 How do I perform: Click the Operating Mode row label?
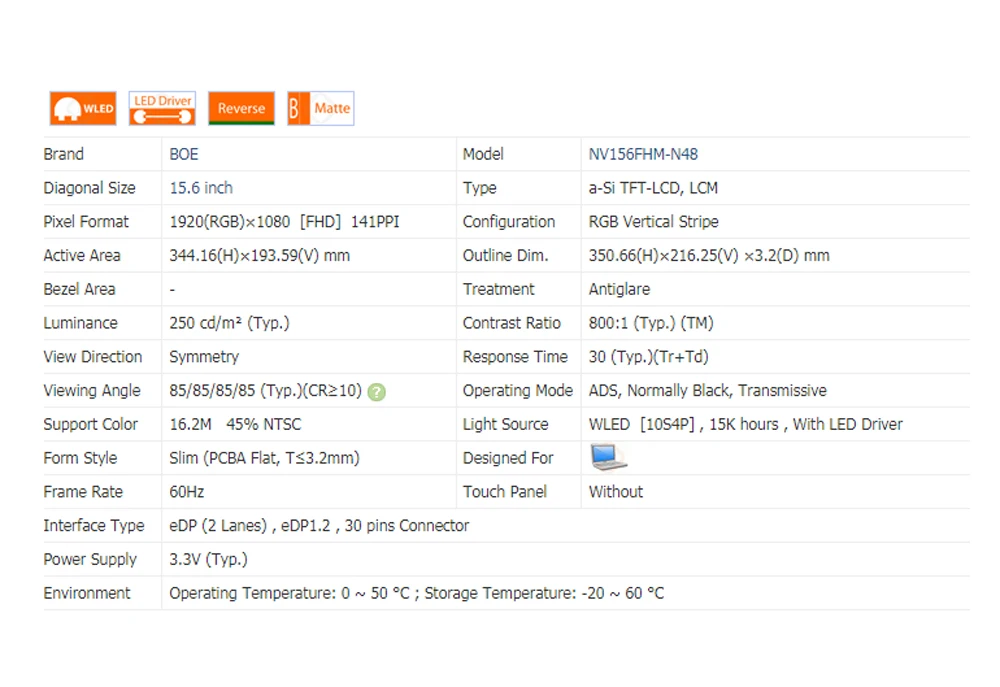518,391
